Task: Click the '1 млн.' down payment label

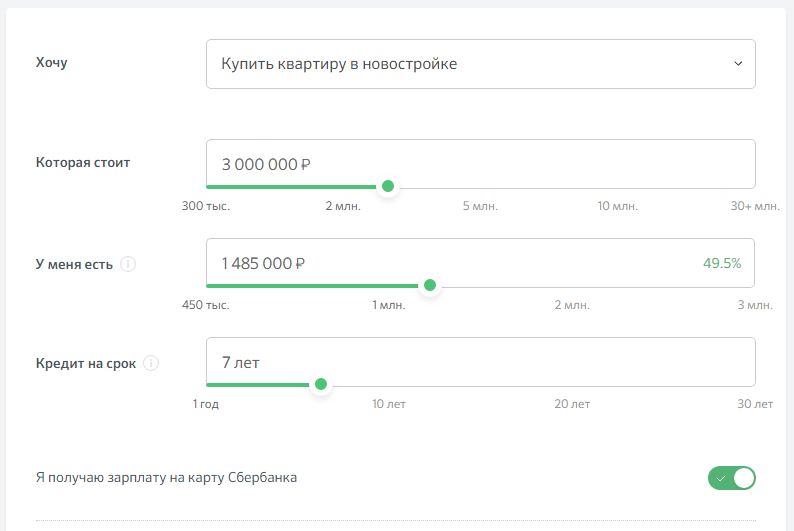Action: click(x=389, y=305)
